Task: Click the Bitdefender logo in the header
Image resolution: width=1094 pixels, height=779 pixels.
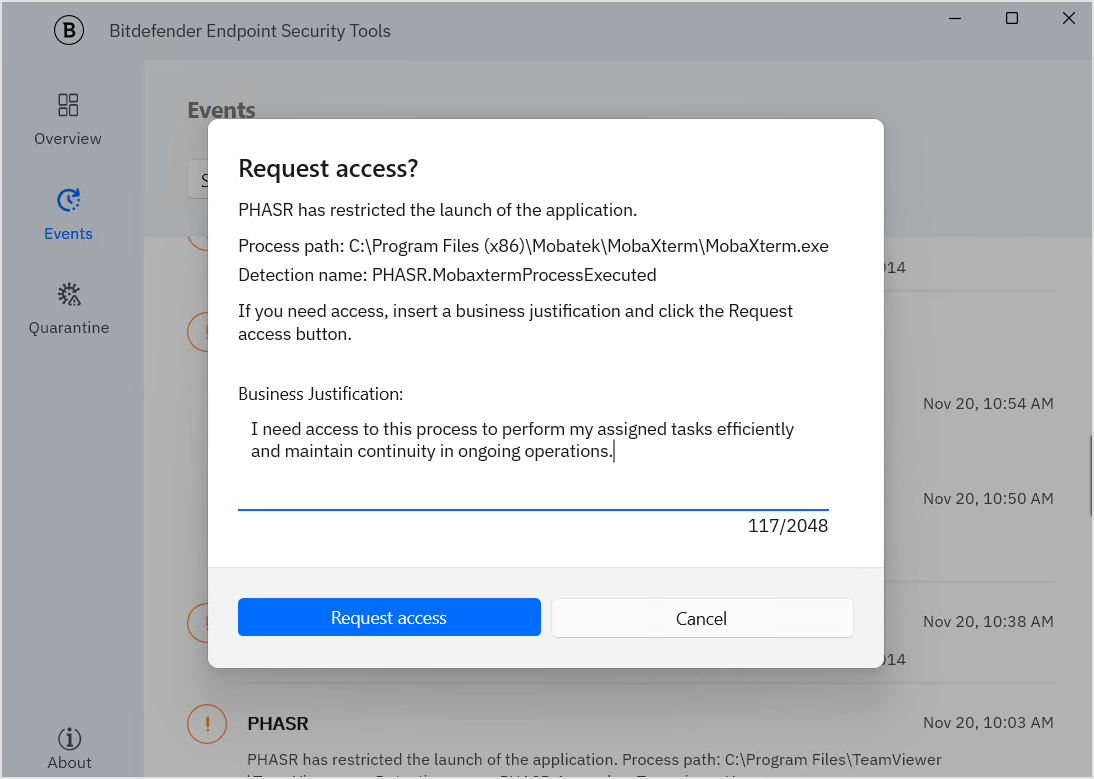Action: coord(69,31)
